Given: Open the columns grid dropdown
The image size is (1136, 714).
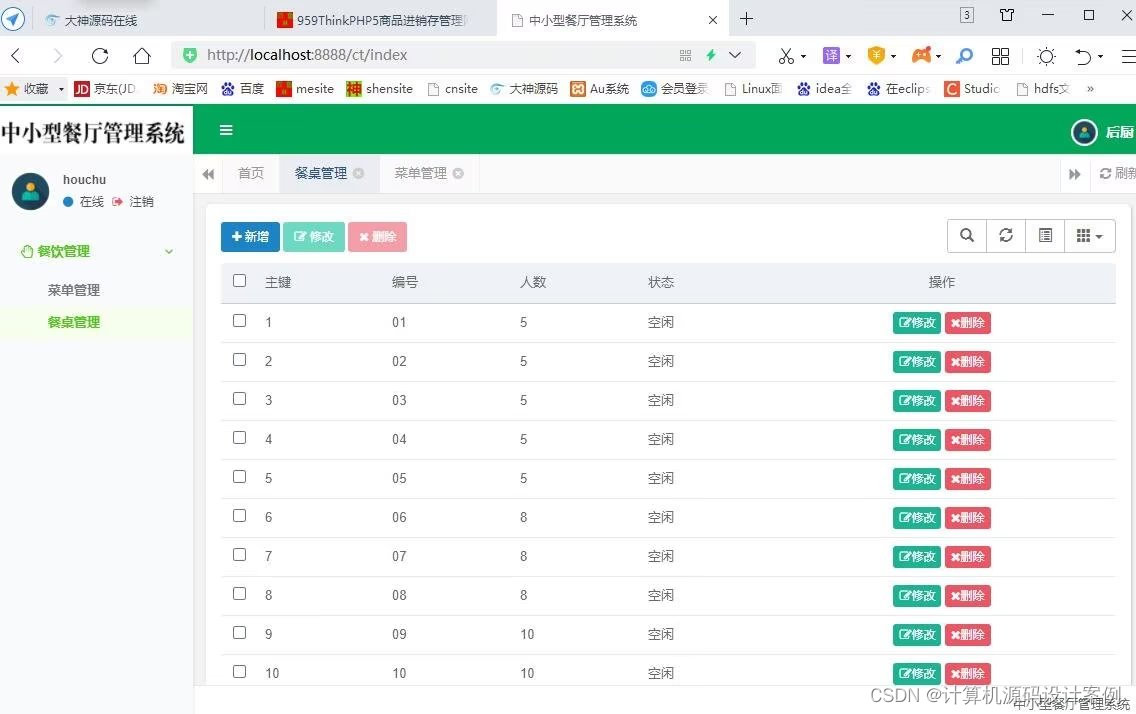Looking at the screenshot, I should (1089, 235).
